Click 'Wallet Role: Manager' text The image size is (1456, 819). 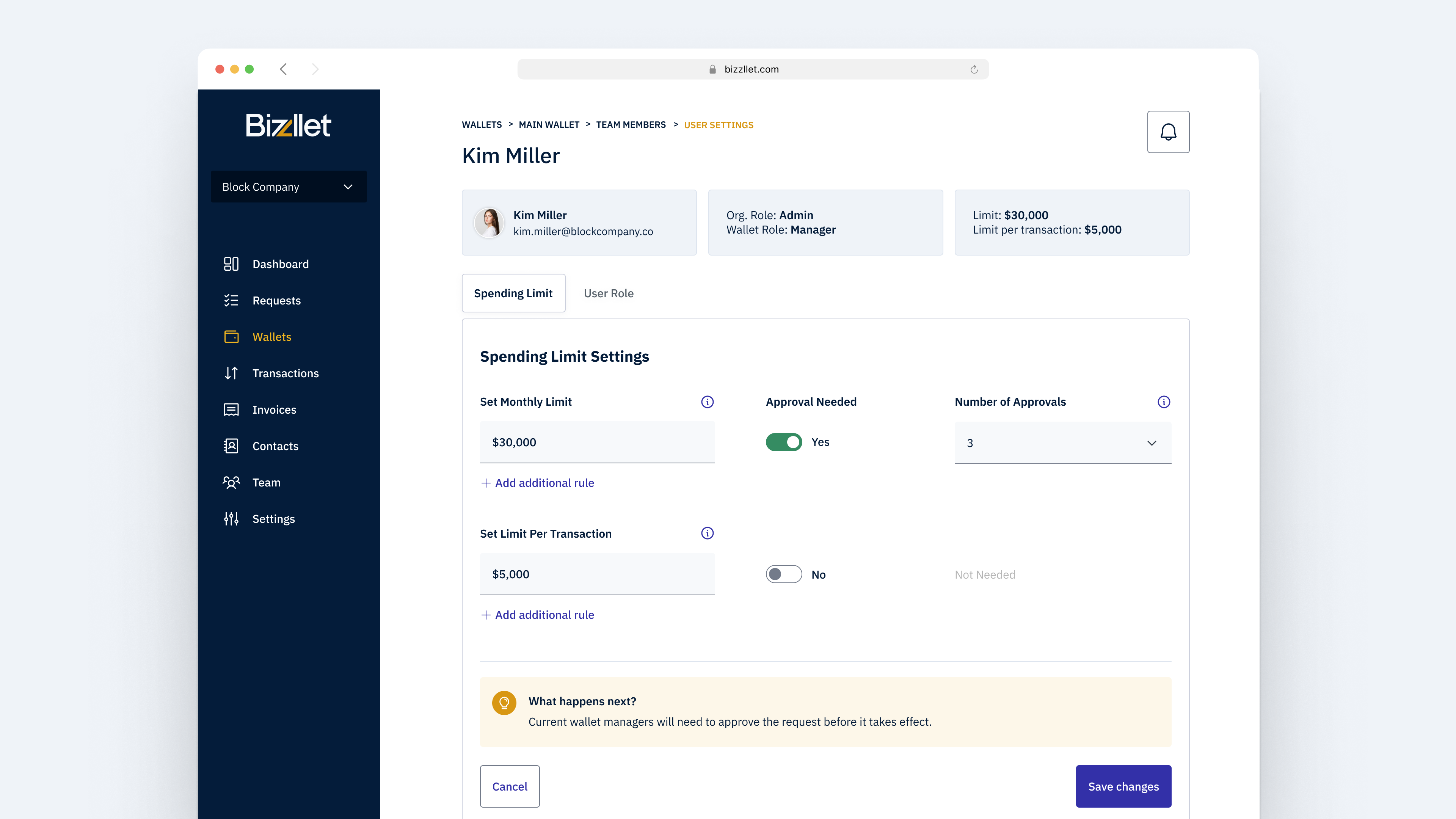(781, 229)
